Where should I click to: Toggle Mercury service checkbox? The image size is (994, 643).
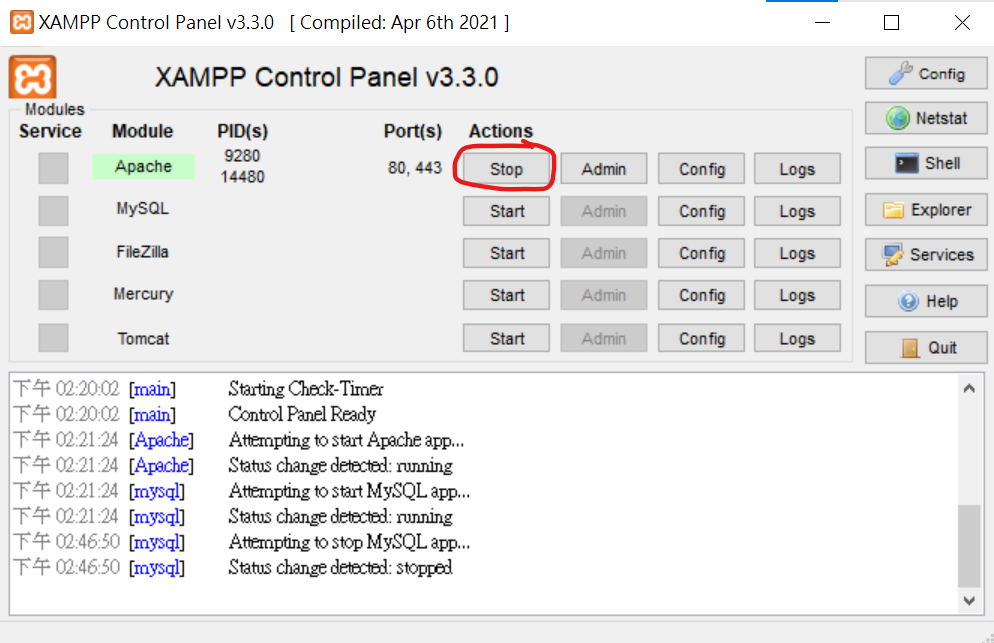[53, 295]
